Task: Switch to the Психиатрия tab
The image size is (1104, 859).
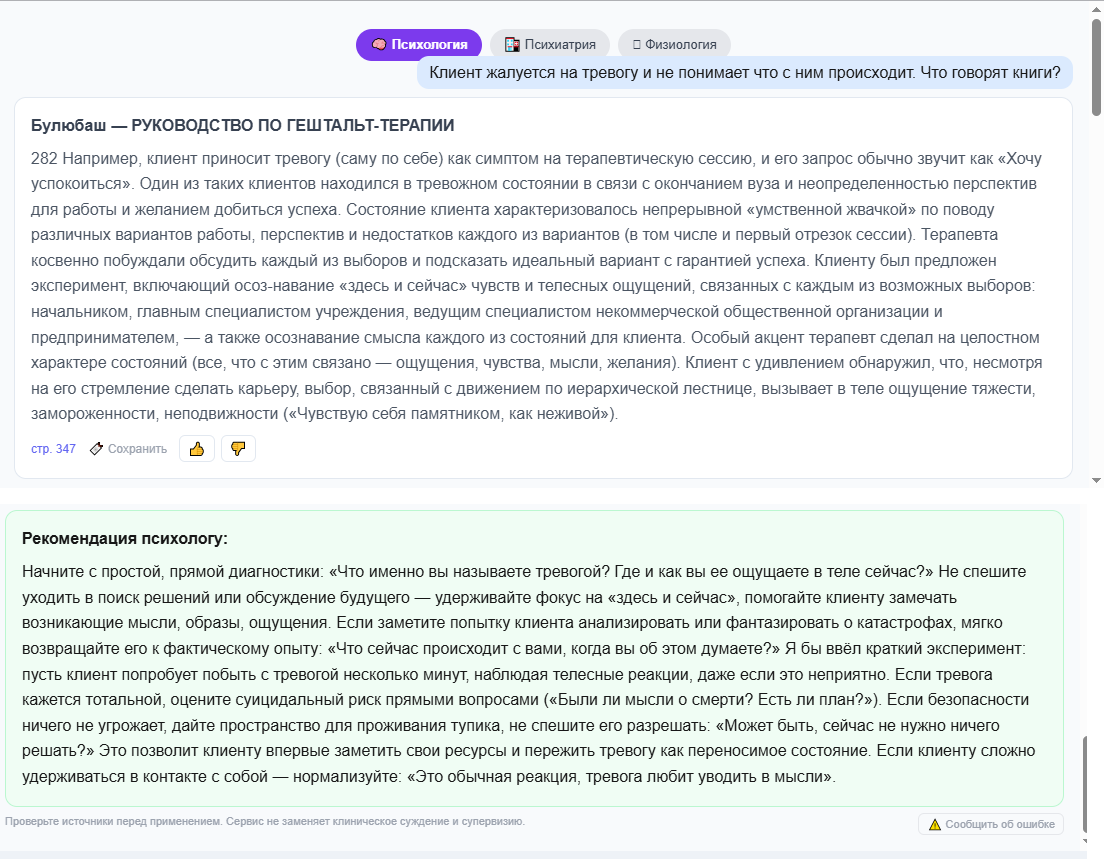Action: pos(550,44)
